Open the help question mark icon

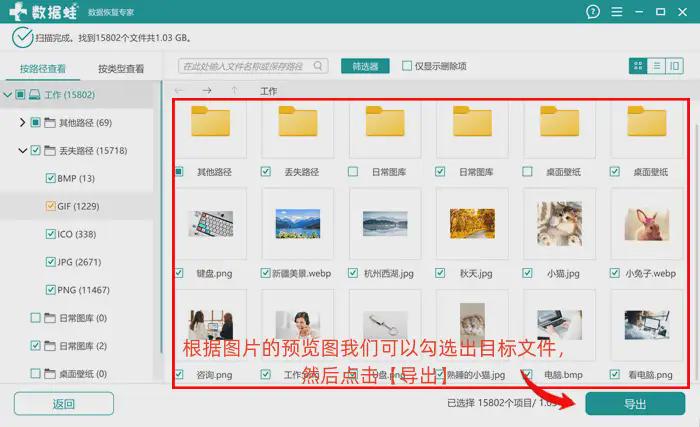coord(594,12)
